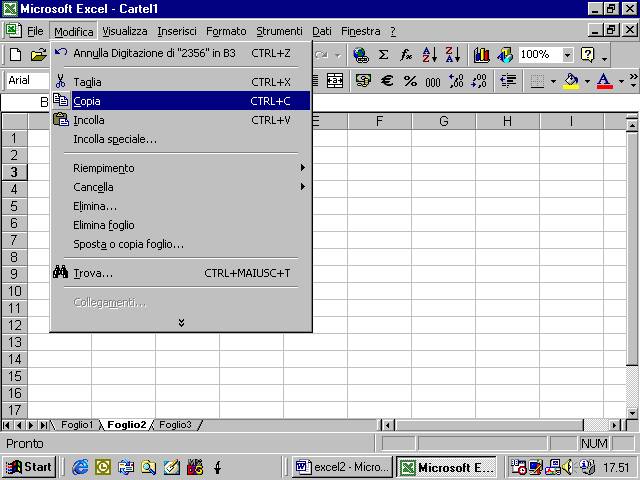The height and width of the screenshot is (480, 640).
Task: Open the Strumenti menu
Action: tap(279, 31)
